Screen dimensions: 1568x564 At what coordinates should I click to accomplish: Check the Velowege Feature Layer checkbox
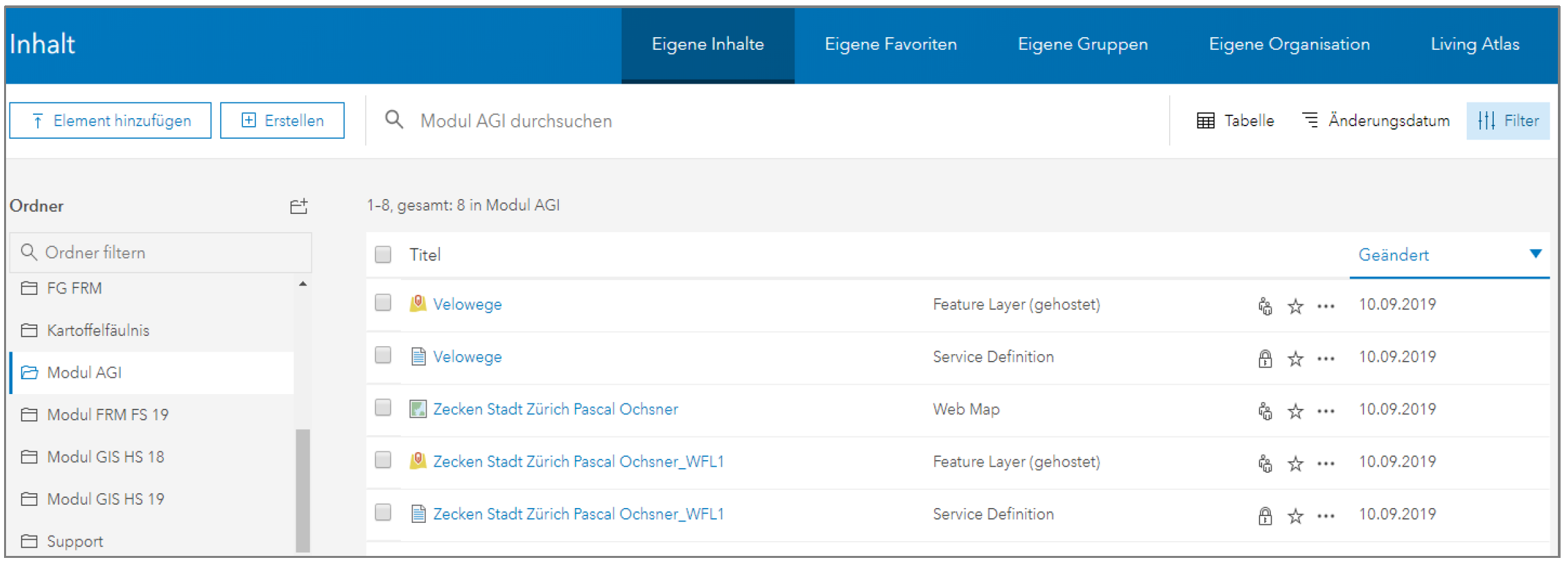pos(383,303)
